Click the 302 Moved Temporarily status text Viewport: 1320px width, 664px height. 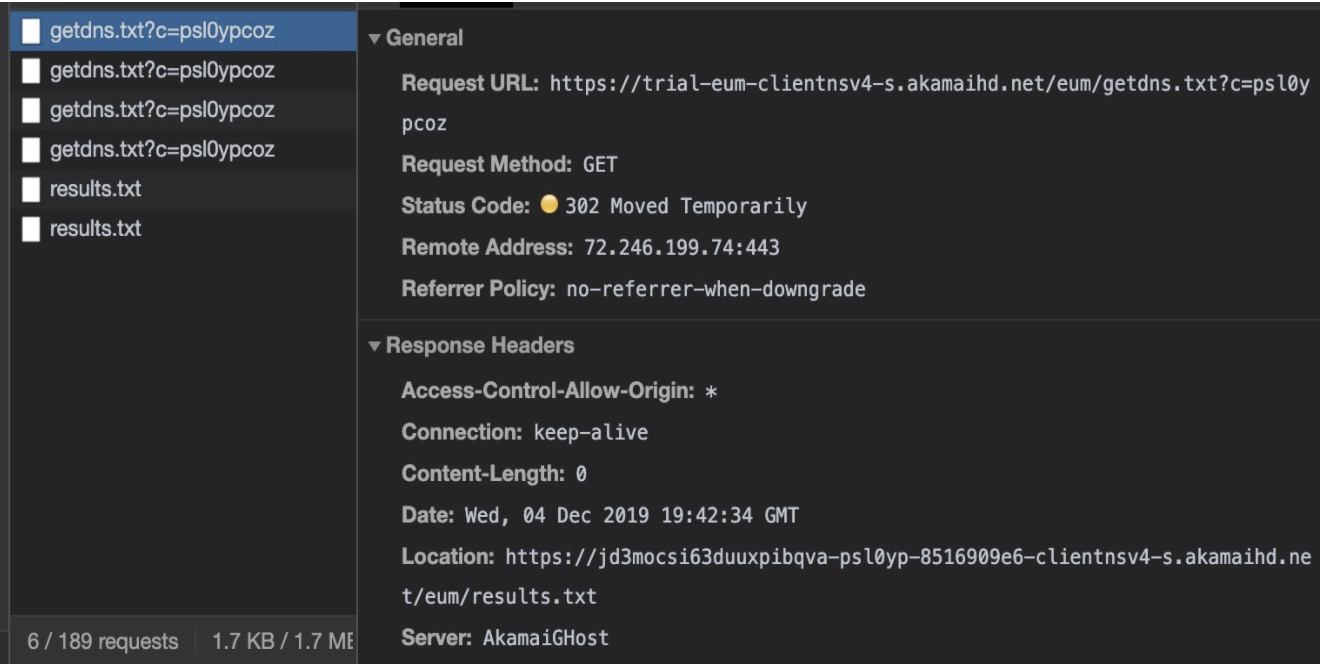(x=686, y=207)
